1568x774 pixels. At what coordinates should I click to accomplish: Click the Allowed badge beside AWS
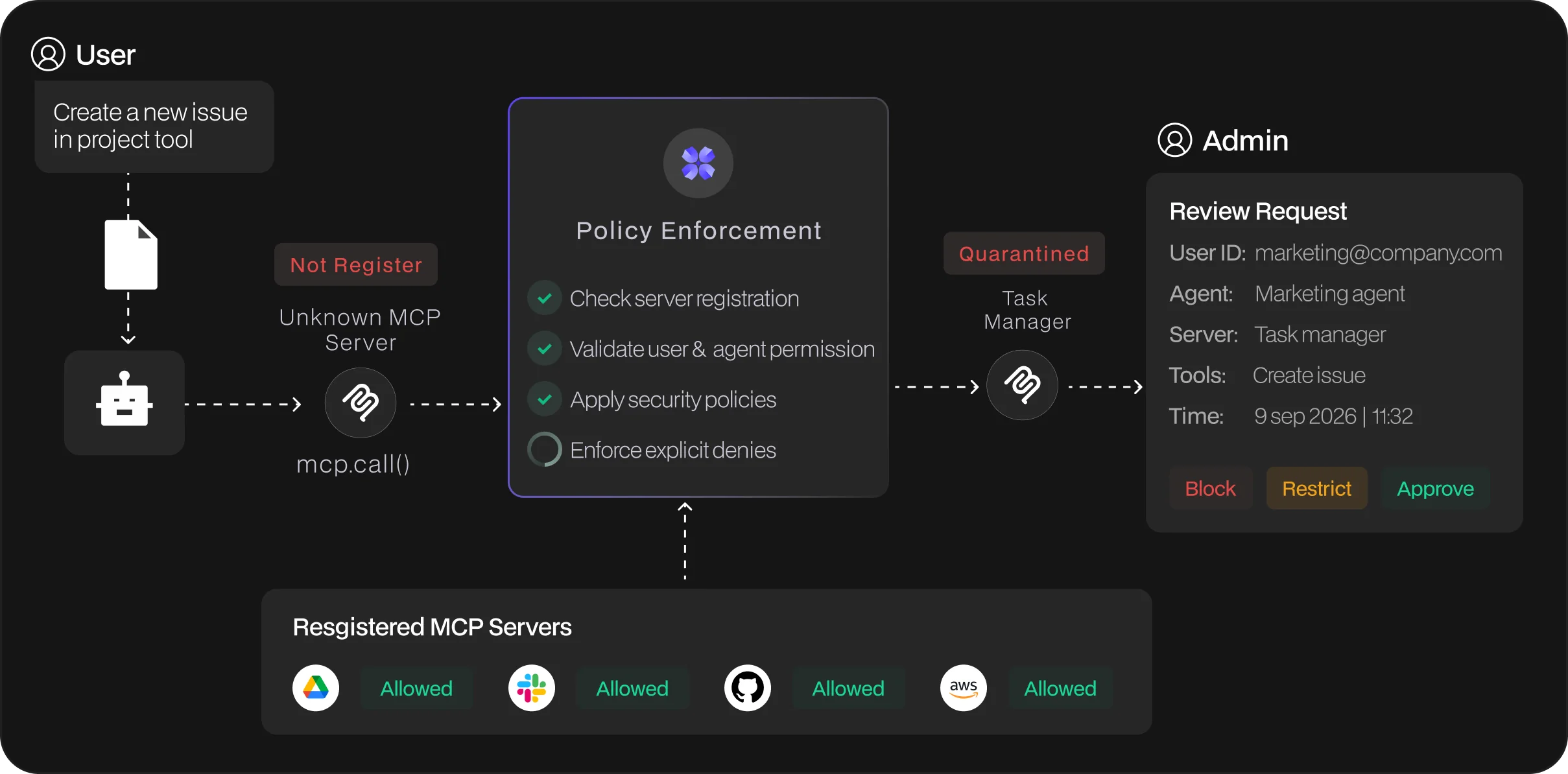tap(1060, 688)
